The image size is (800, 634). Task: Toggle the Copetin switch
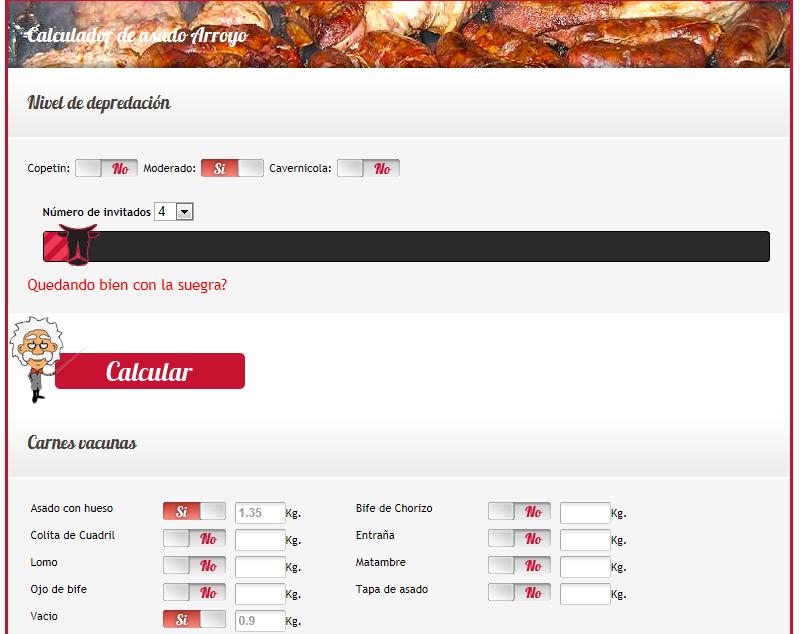tap(106, 168)
